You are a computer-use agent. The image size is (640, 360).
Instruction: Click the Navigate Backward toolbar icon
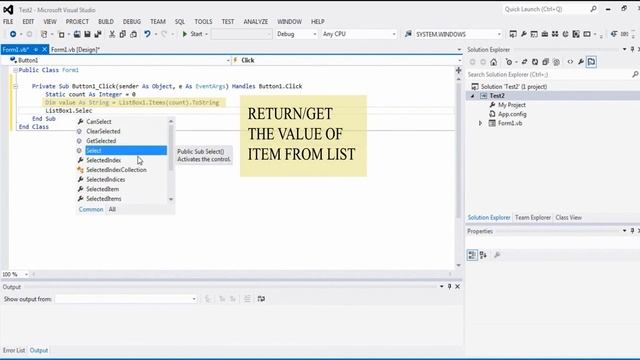click(13, 34)
